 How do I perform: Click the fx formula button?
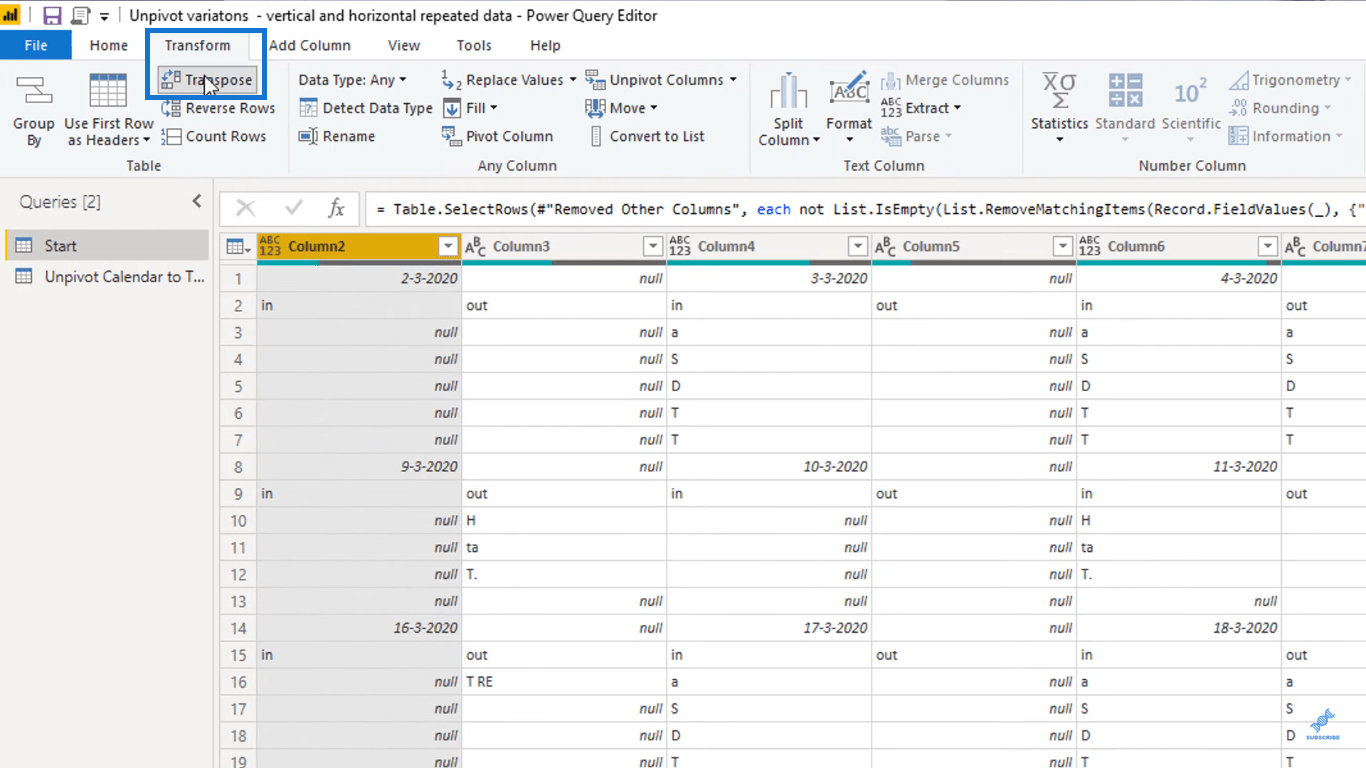pos(337,208)
